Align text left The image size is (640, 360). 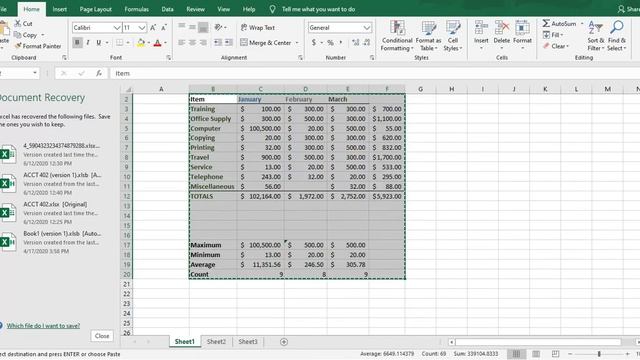click(182, 42)
